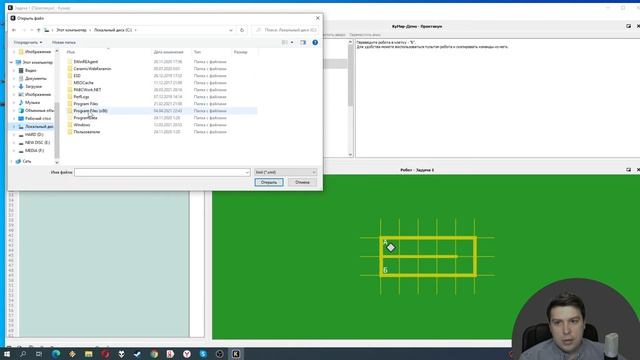This screenshot has width=640, height=360.
Task: Close the Открыть файл dialog
Action: [x=318, y=18]
